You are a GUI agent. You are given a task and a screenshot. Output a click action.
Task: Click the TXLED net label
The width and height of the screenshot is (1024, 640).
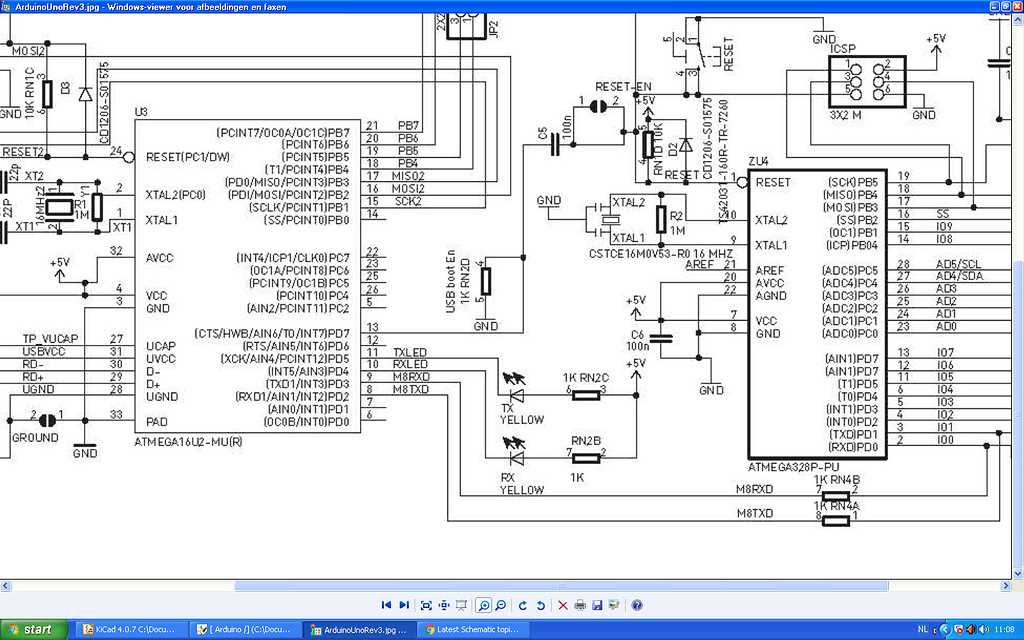(409, 353)
